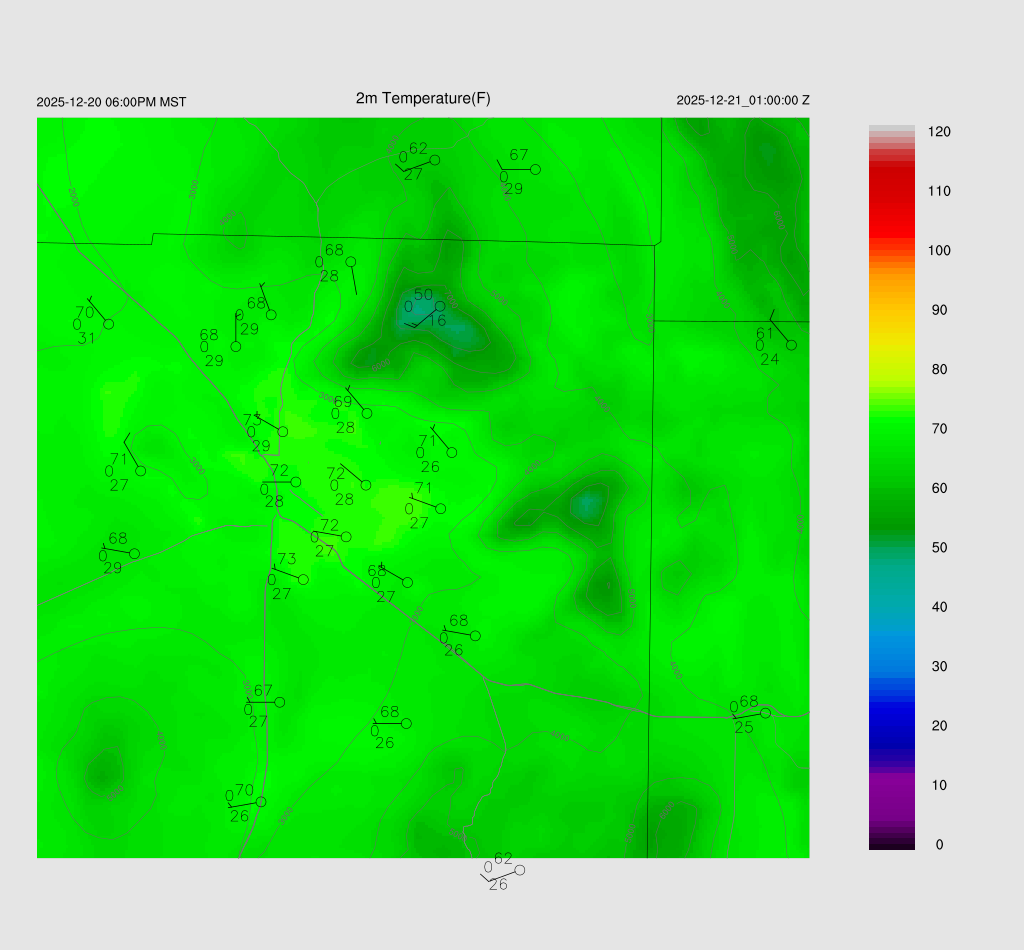Click the station plot with 67 over 29
1024x950 pixels.
[x=535, y=170]
